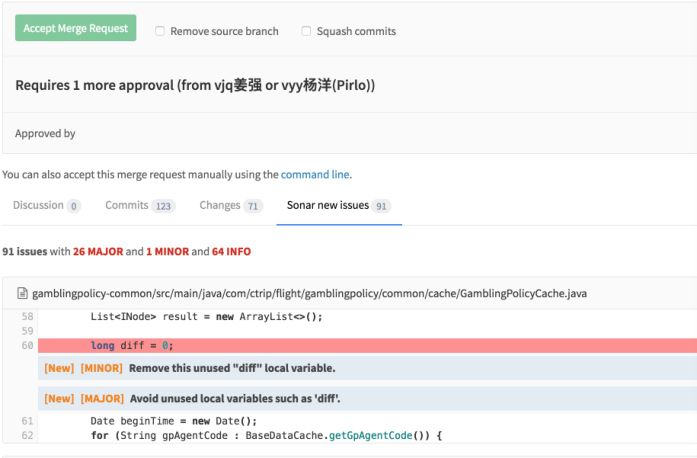697x458 pixels.
Task: Click the 64 INFO count in summary
Action: coord(231,251)
